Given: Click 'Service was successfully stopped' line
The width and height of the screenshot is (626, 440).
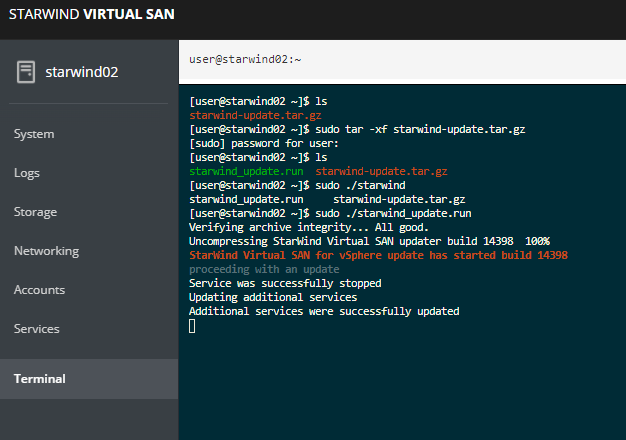Looking at the screenshot, I should [x=285, y=283].
